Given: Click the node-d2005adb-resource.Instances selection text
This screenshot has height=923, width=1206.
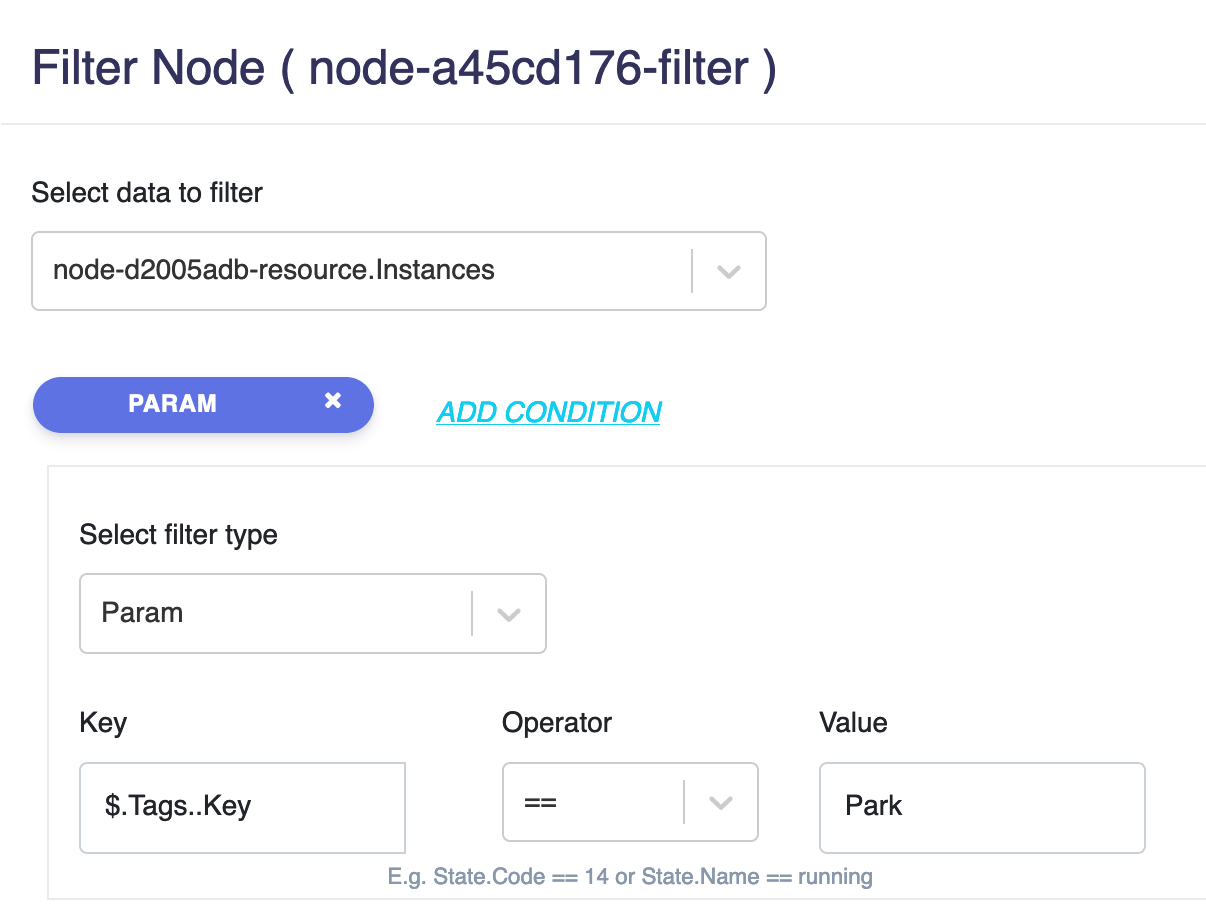Looking at the screenshot, I should [274, 269].
